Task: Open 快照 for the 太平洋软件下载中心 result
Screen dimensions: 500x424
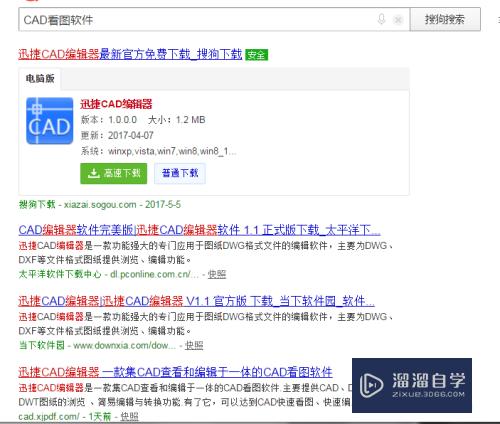Action: point(217,274)
